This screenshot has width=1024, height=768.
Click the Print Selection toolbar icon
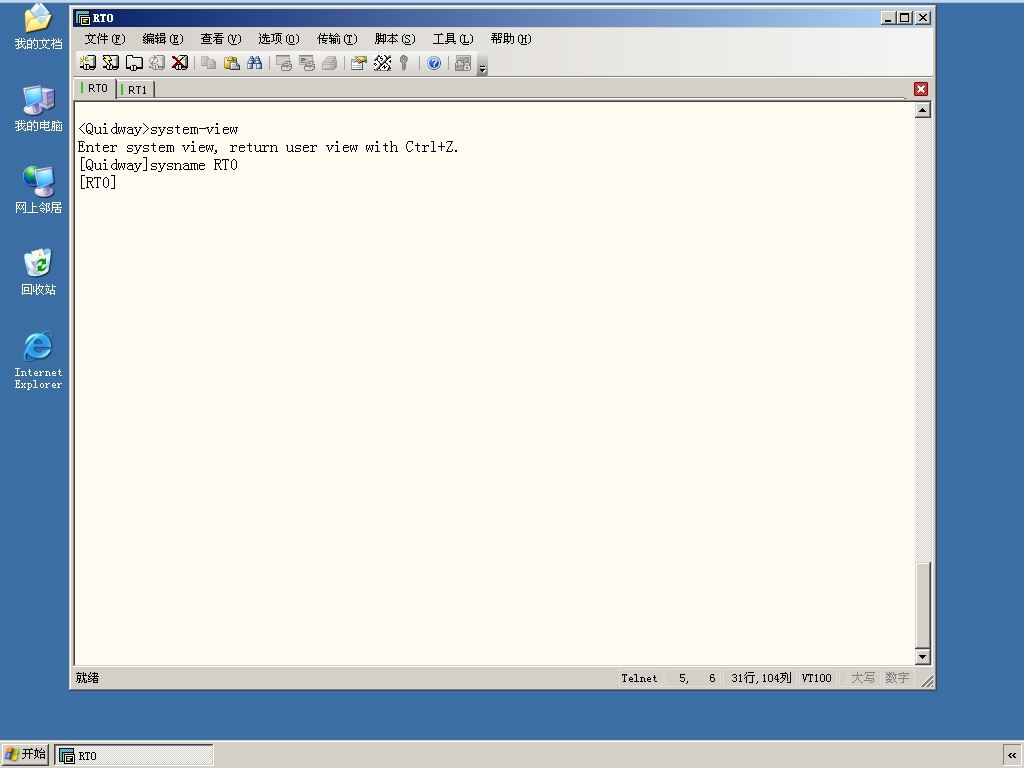coord(306,63)
